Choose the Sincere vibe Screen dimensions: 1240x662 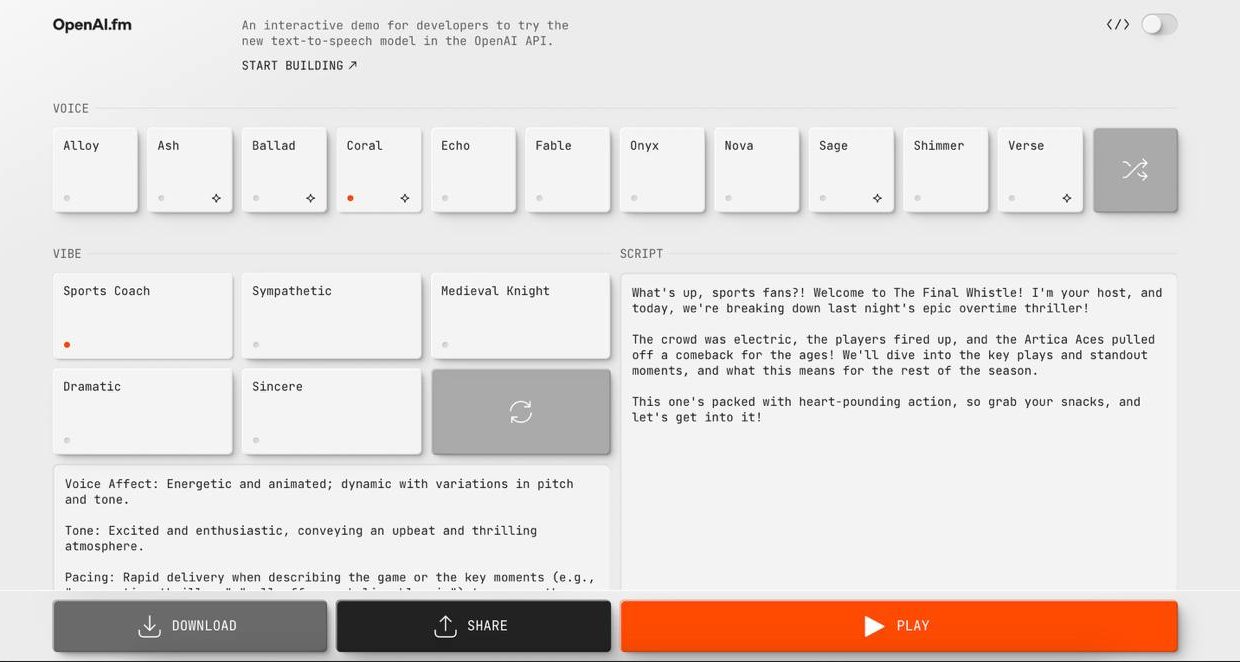click(331, 411)
